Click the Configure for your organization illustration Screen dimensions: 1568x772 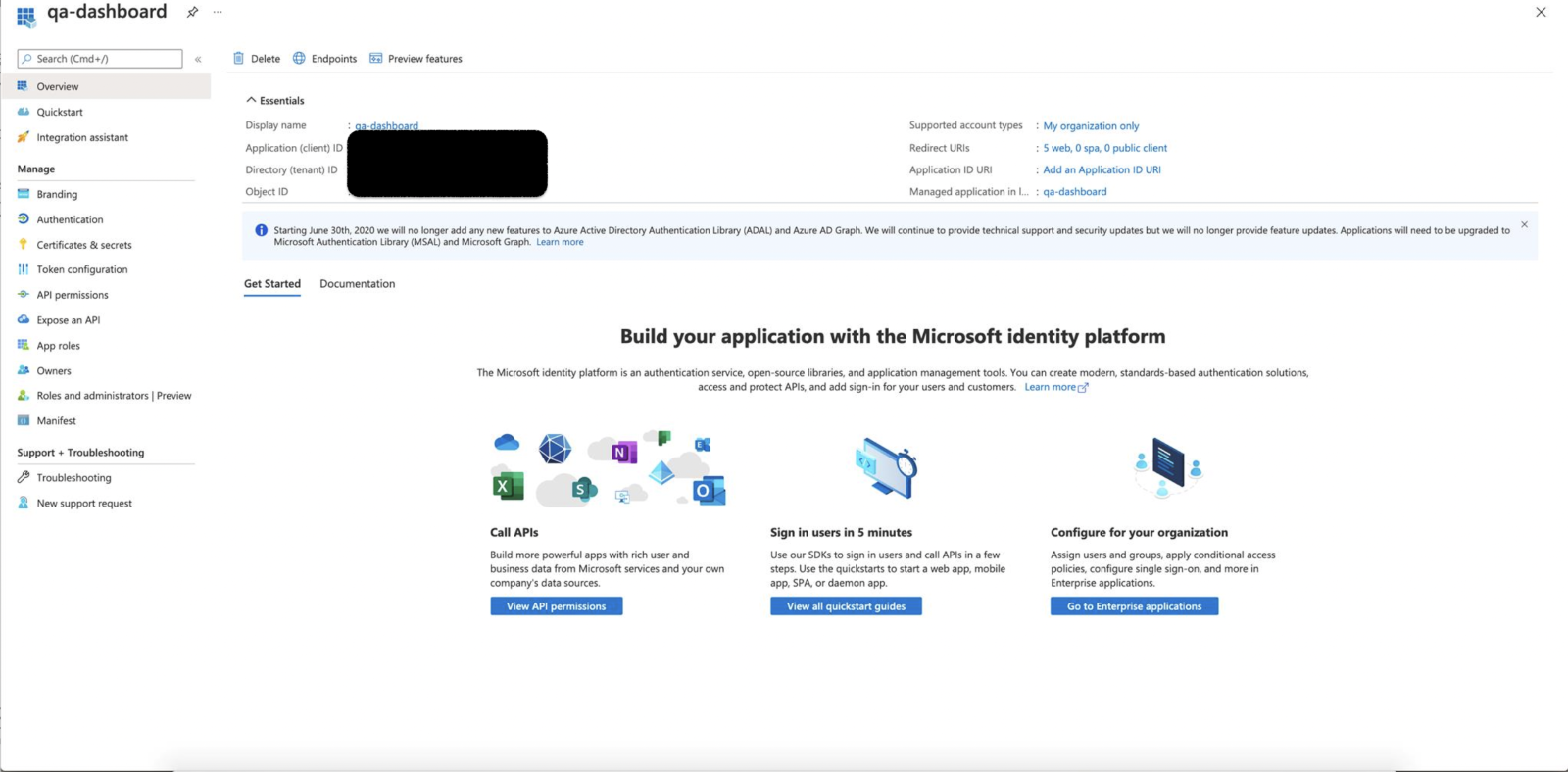(x=1167, y=468)
